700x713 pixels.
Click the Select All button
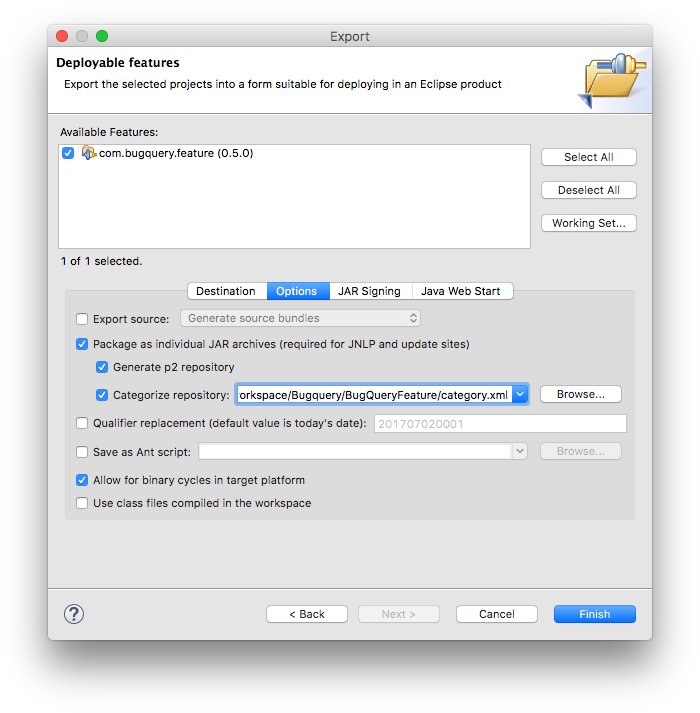(x=589, y=157)
